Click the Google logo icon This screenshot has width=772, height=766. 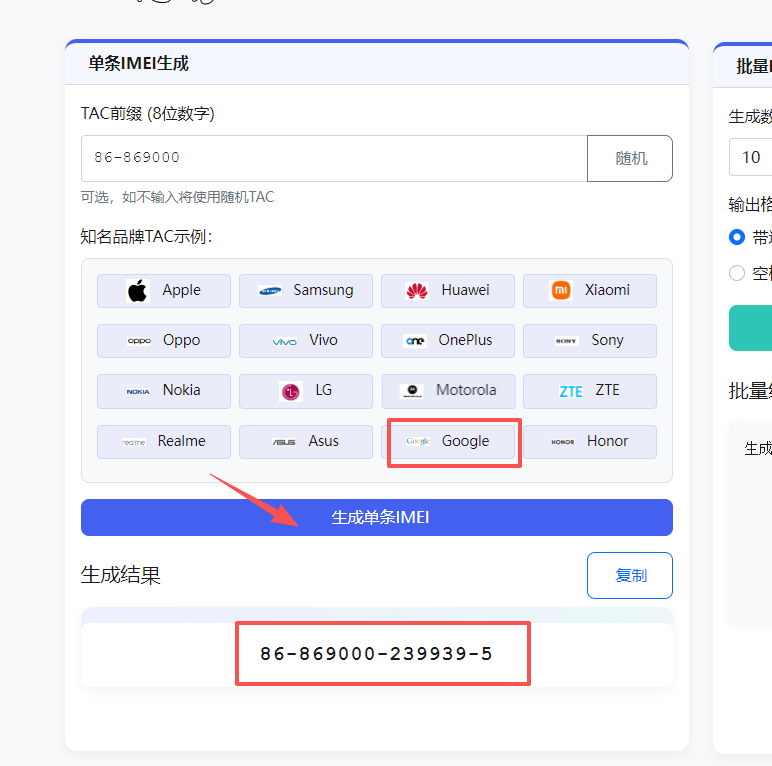coord(418,441)
